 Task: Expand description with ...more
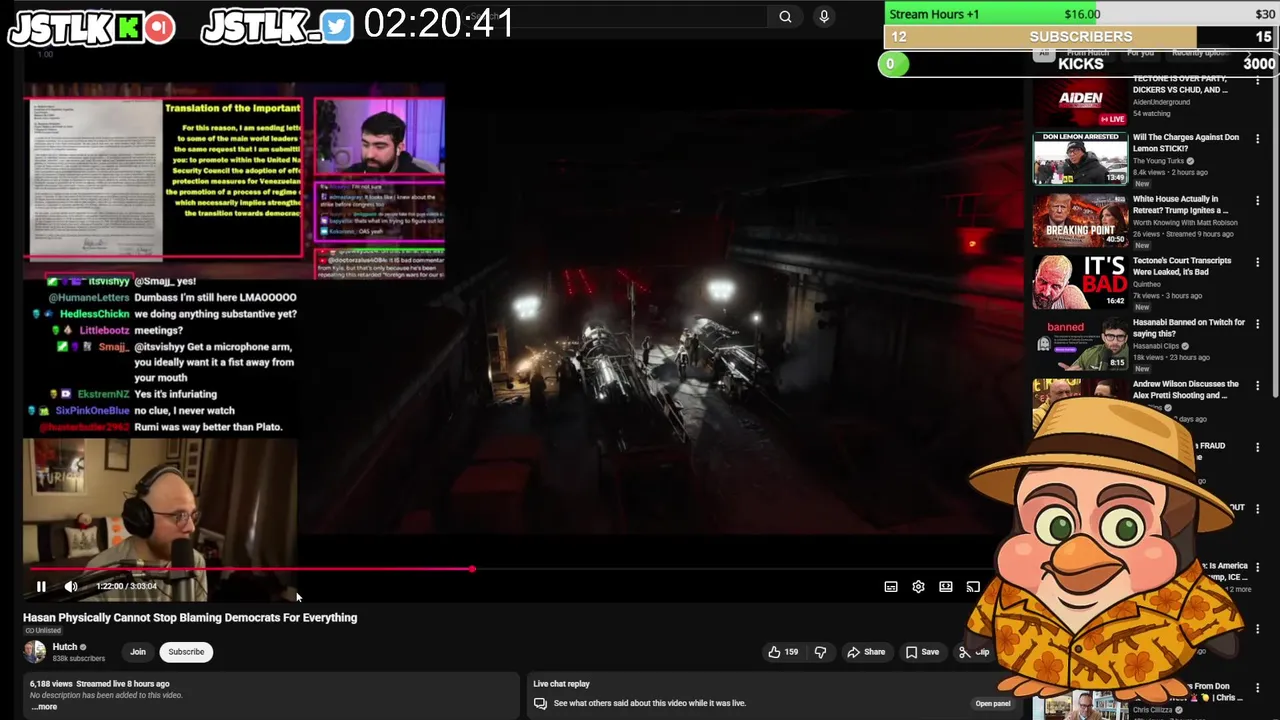pyautogui.click(x=44, y=707)
